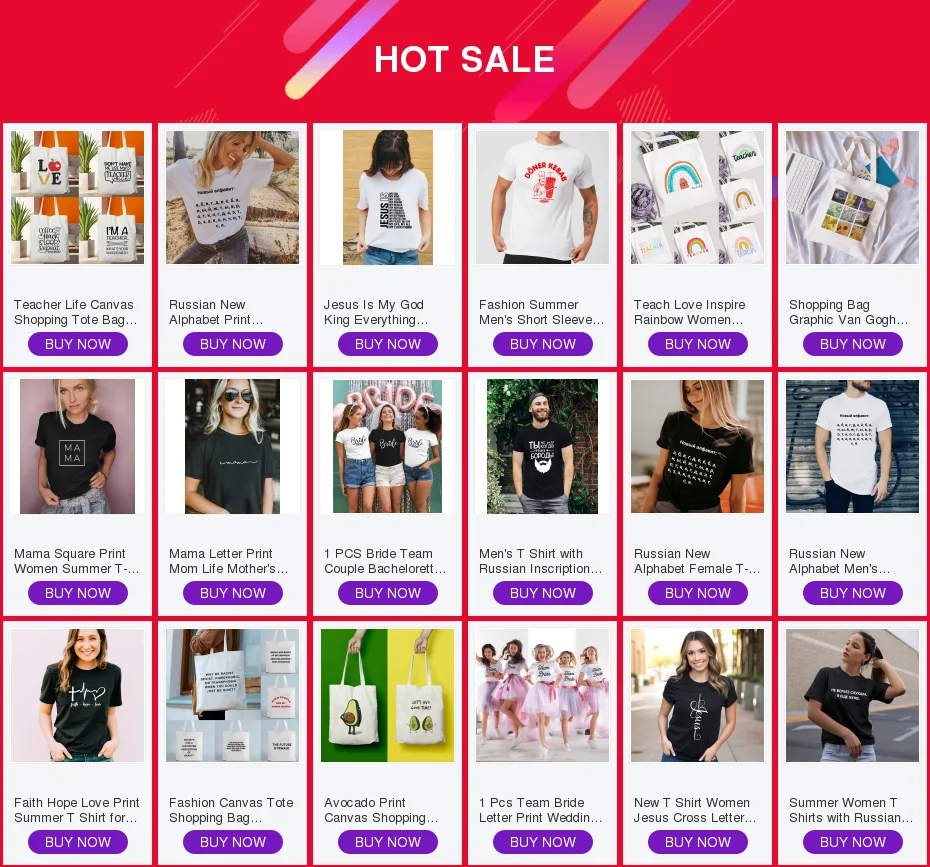Buy the Jesus Is My God shirt
Image resolution: width=930 pixels, height=867 pixels.
(388, 344)
